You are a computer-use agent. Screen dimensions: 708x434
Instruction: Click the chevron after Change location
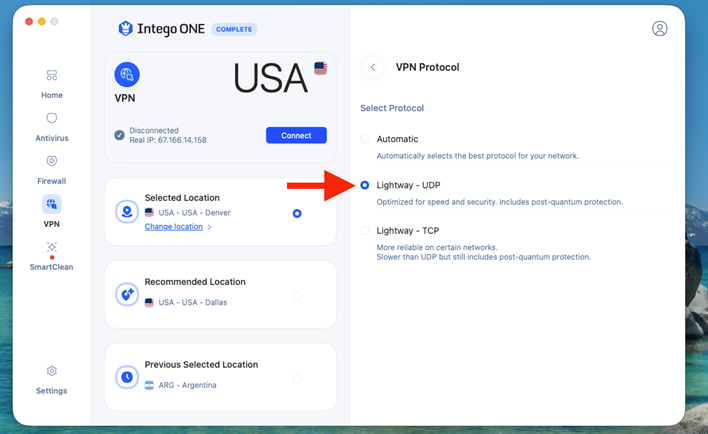click(209, 227)
